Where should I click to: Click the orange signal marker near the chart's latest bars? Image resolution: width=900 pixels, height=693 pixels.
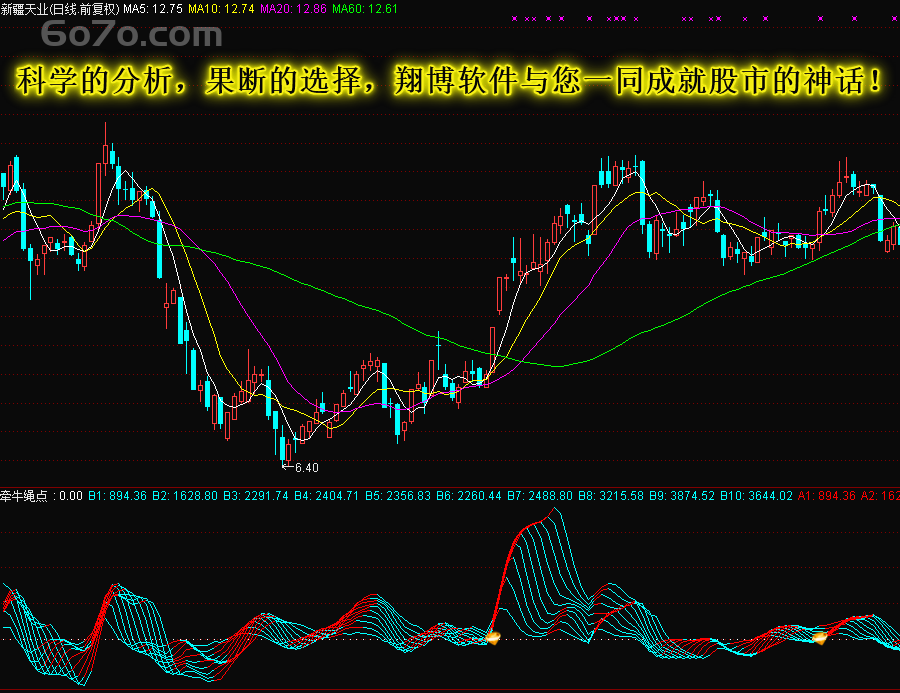click(820, 637)
